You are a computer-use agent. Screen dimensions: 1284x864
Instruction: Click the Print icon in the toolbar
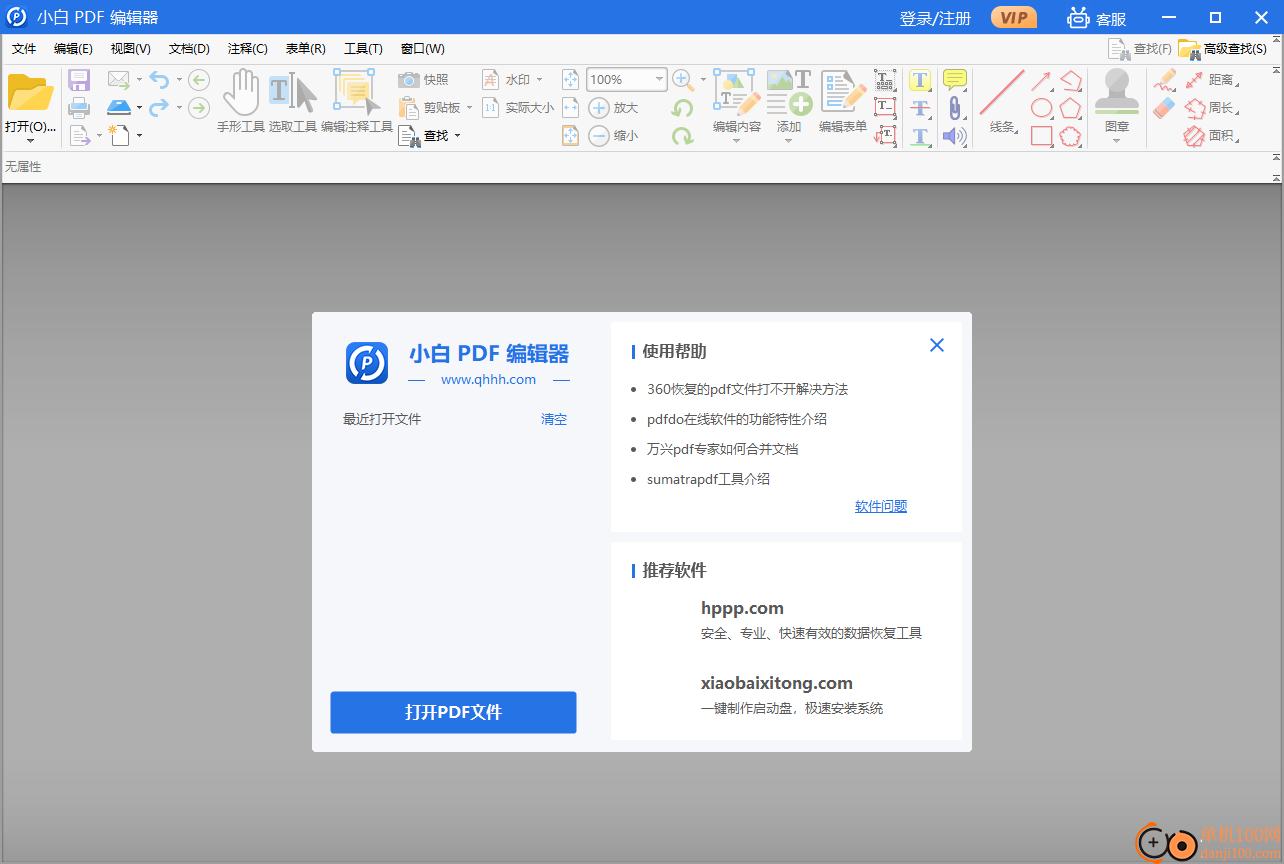click(79, 107)
